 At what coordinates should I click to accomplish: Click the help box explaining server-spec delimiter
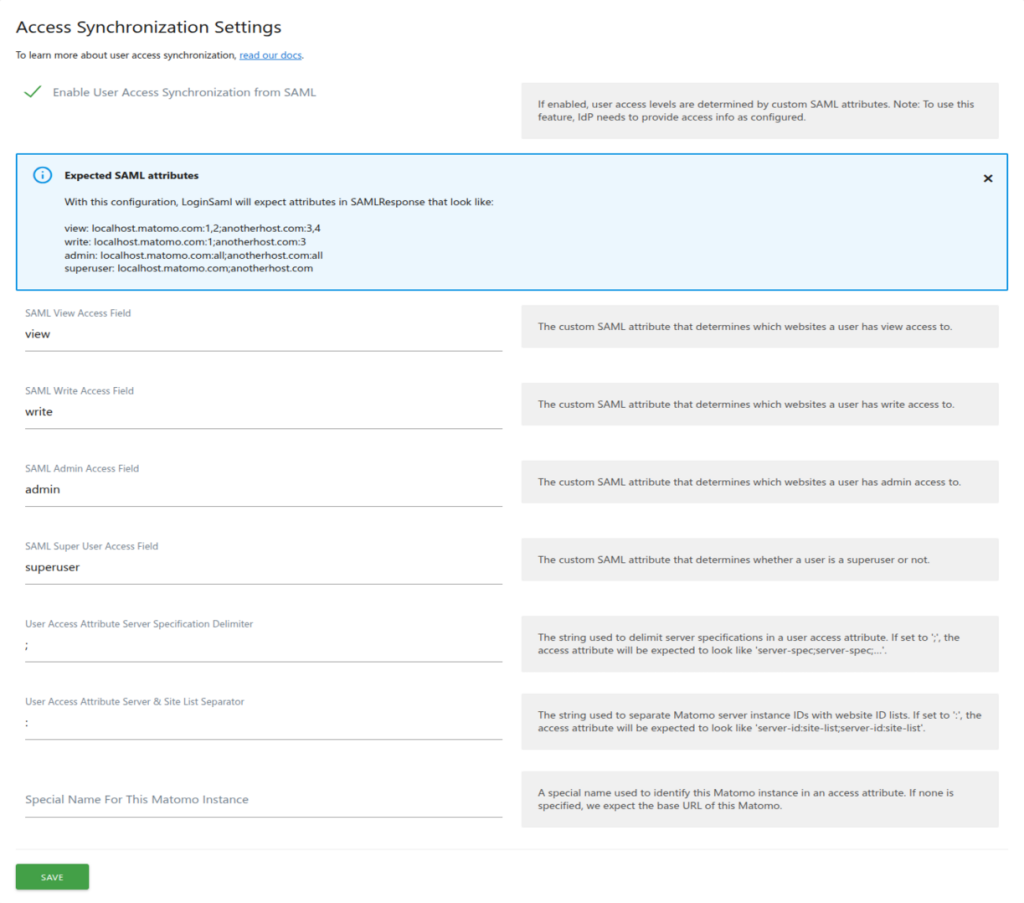(759, 644)
